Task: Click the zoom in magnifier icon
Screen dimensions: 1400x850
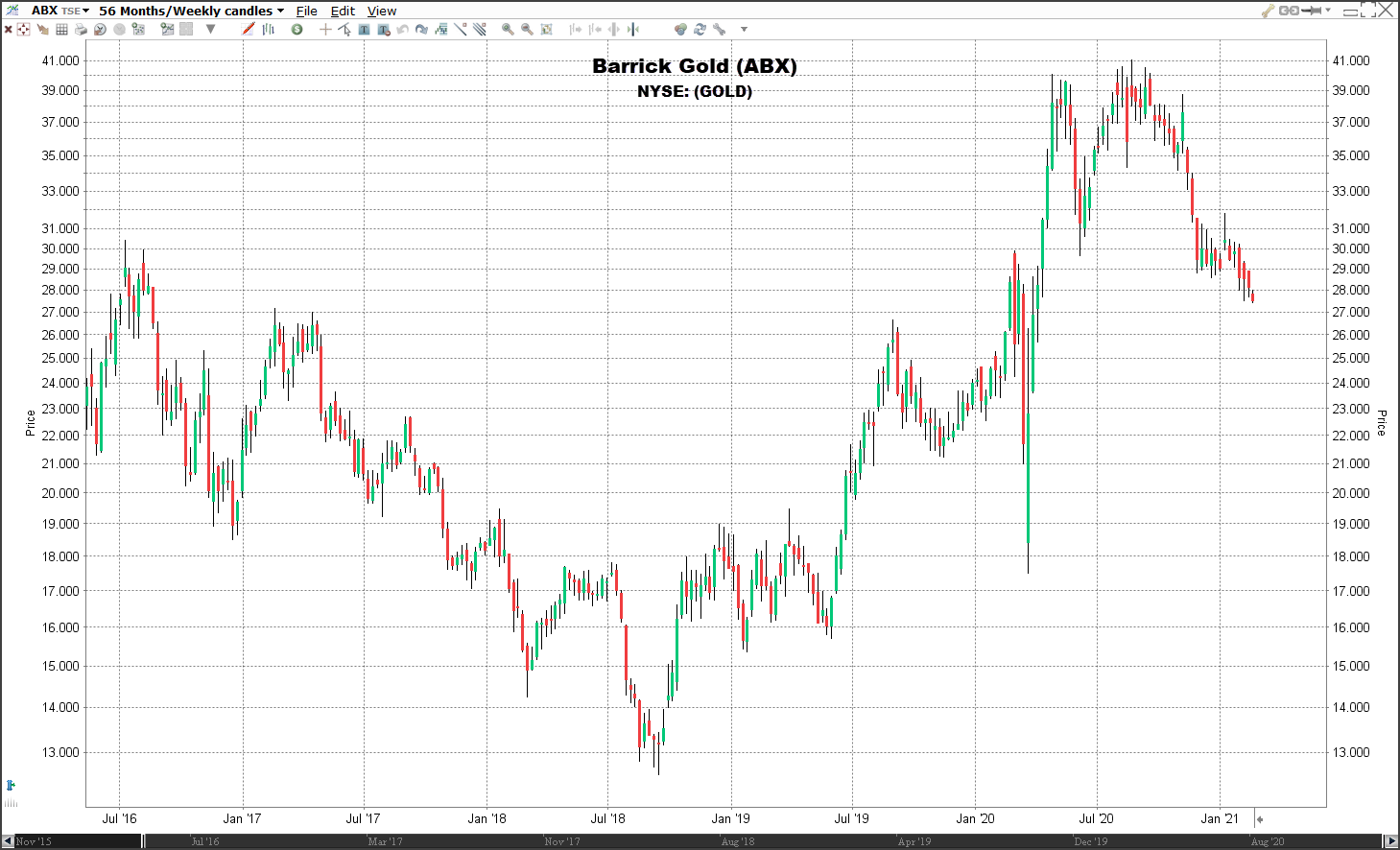Action: (508, 30)
